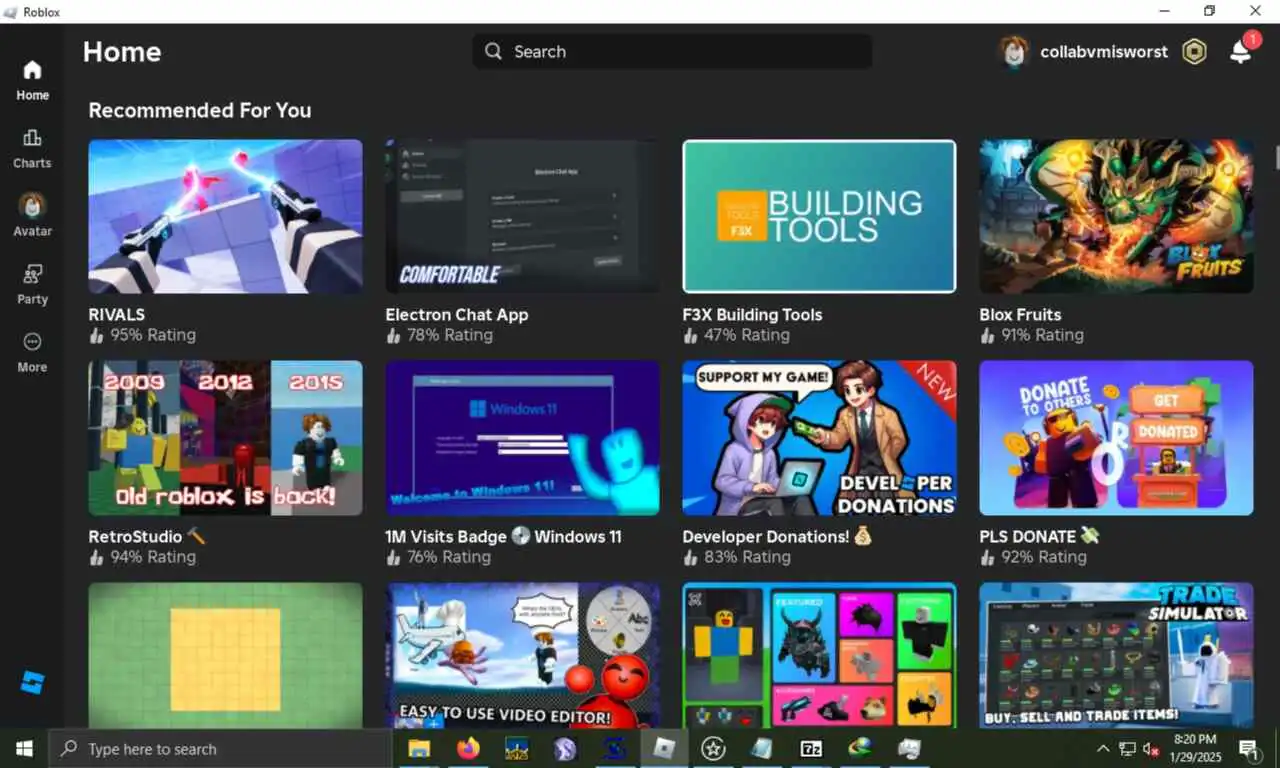
Task: Open the Easy To Use Video Editor thumbnail
Action: pyautogui.click(x=522, y=655)
